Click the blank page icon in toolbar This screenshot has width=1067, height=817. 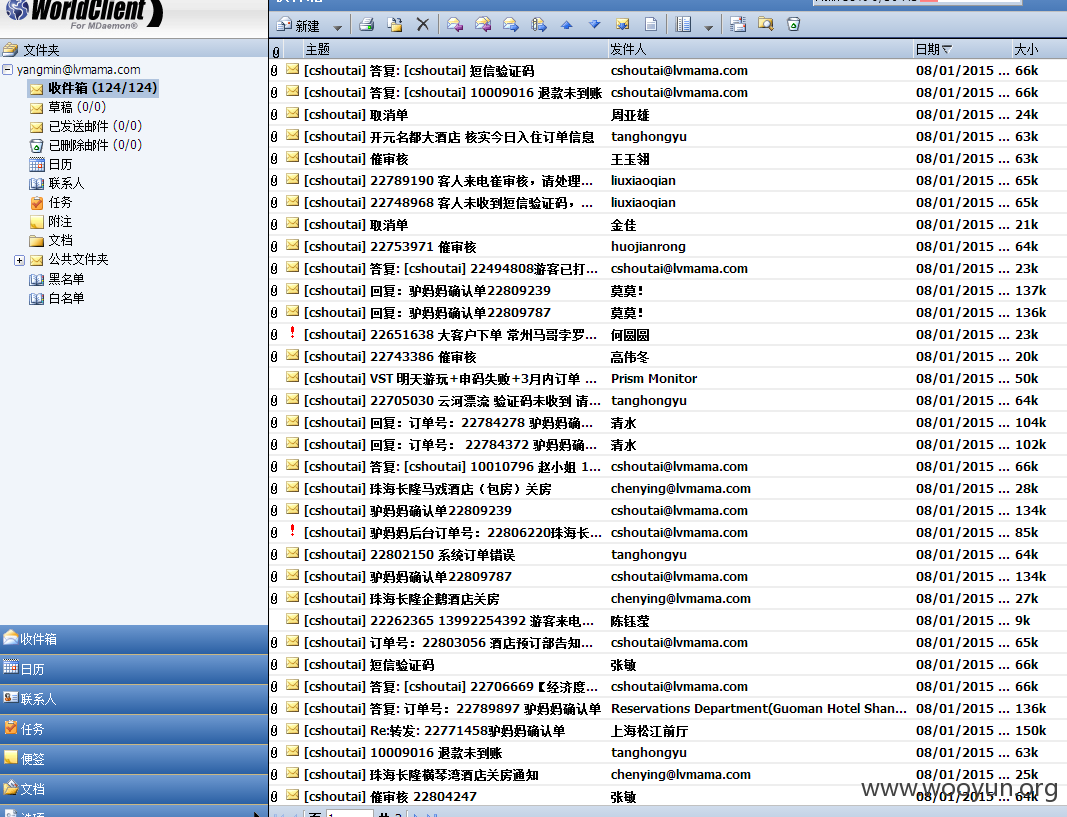pos(651,24)
